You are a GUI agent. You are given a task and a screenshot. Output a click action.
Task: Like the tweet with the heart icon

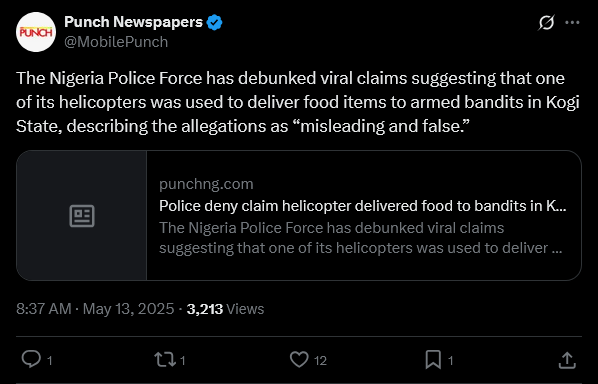(x=299, y=360)
